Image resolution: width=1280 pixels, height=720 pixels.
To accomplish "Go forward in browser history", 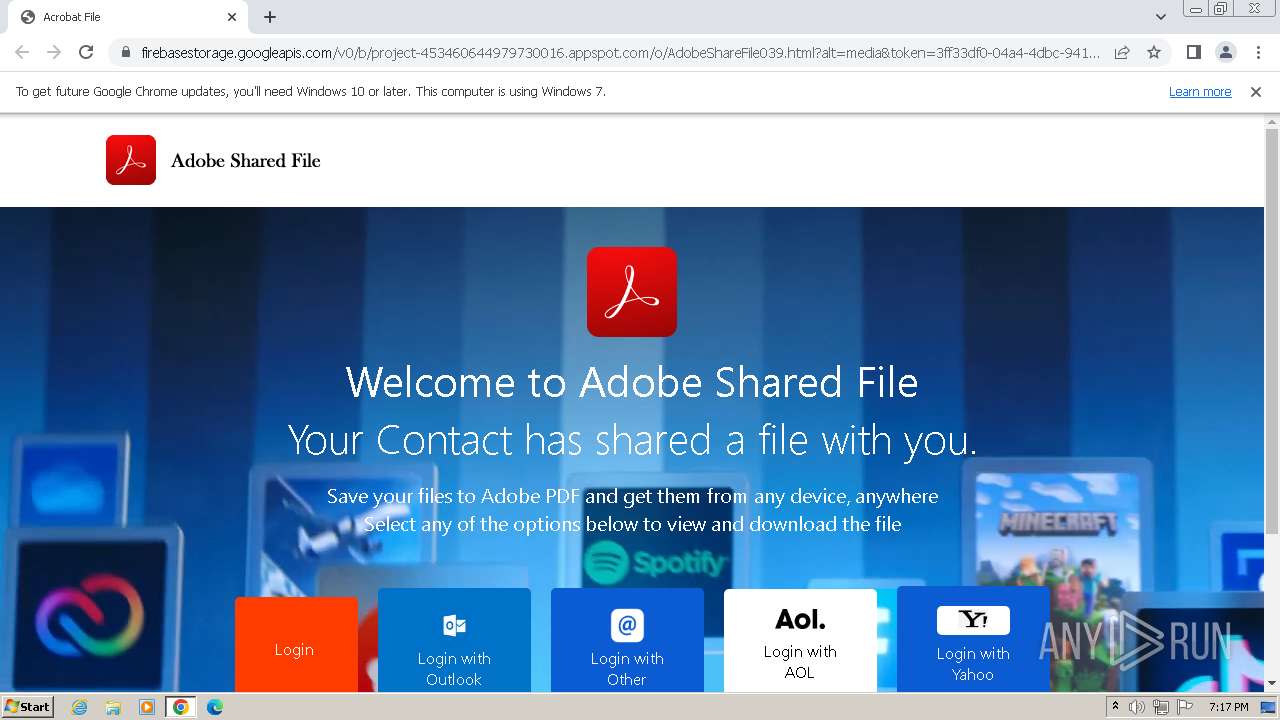I will click(x=54, y=52).
